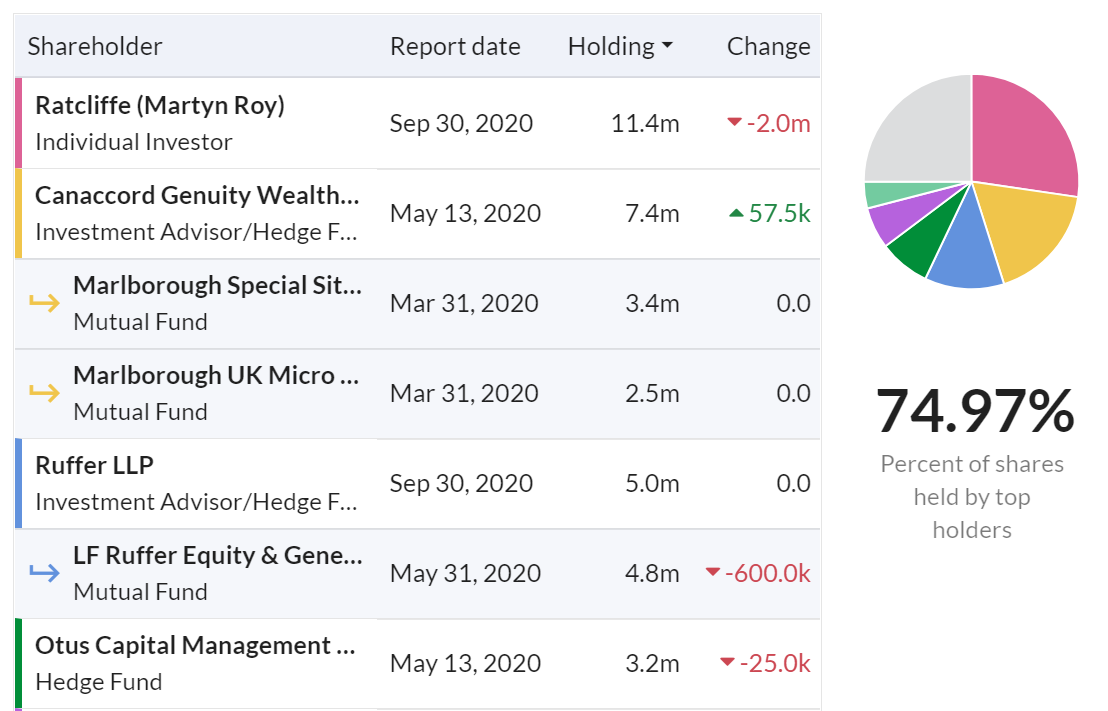Select Marlborough UK Micro fund name

click(x=216, y=375)
